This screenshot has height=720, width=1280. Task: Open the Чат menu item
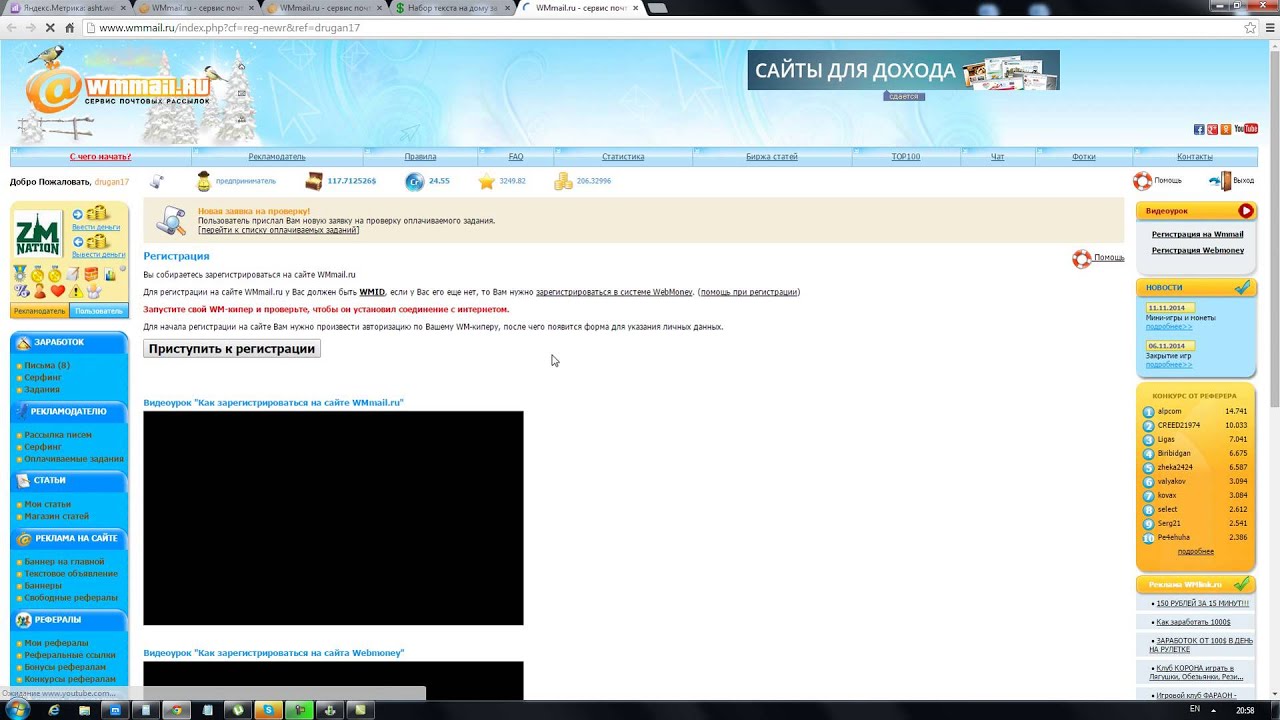click(997, 157)
